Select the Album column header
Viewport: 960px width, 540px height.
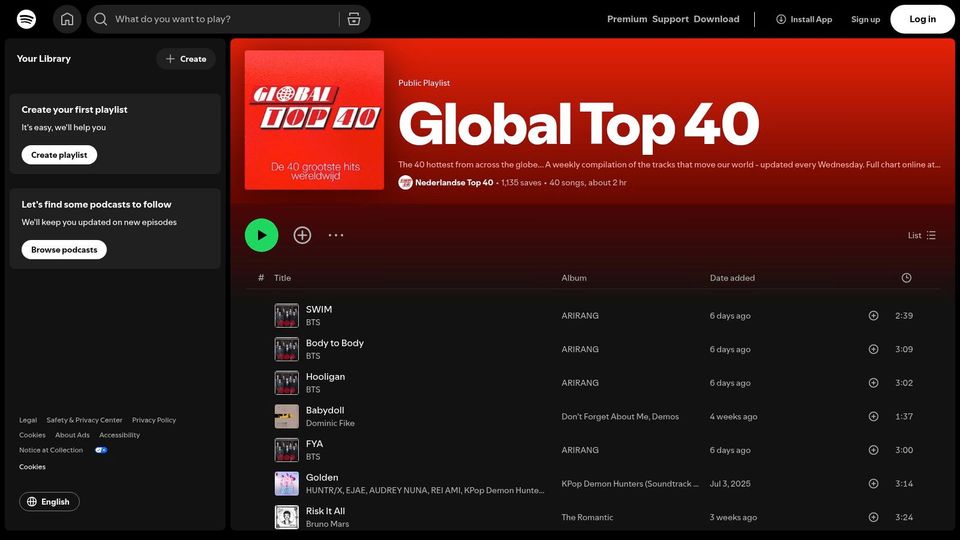coord(574,278)
